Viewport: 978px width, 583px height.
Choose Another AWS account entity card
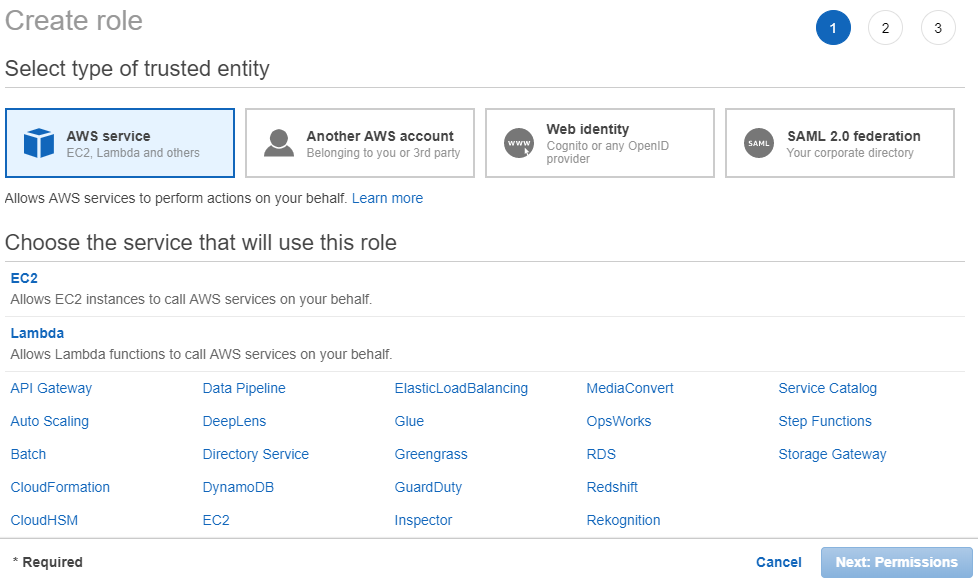click(x=360, y=143)
